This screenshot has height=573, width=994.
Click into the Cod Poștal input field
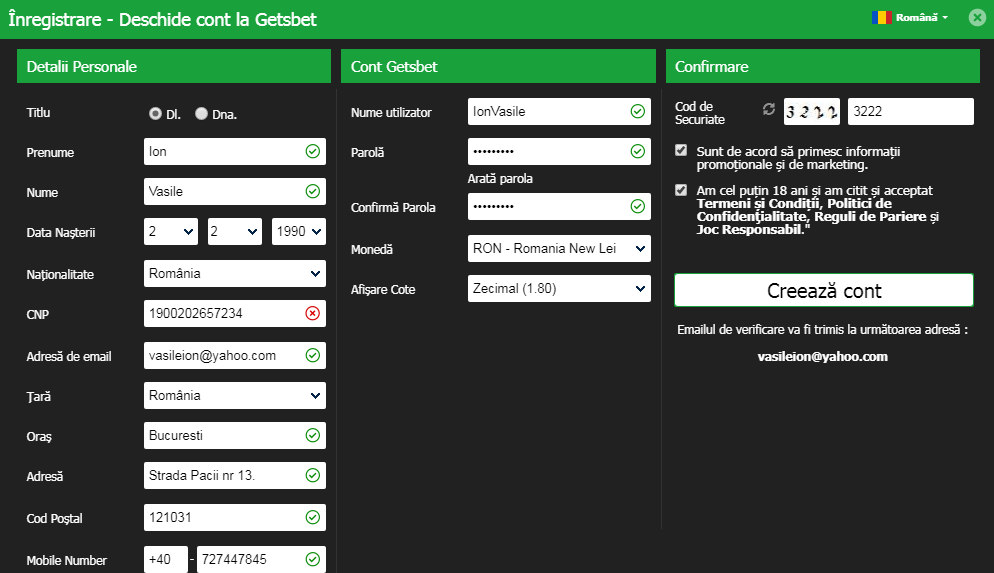click(235, 517)
